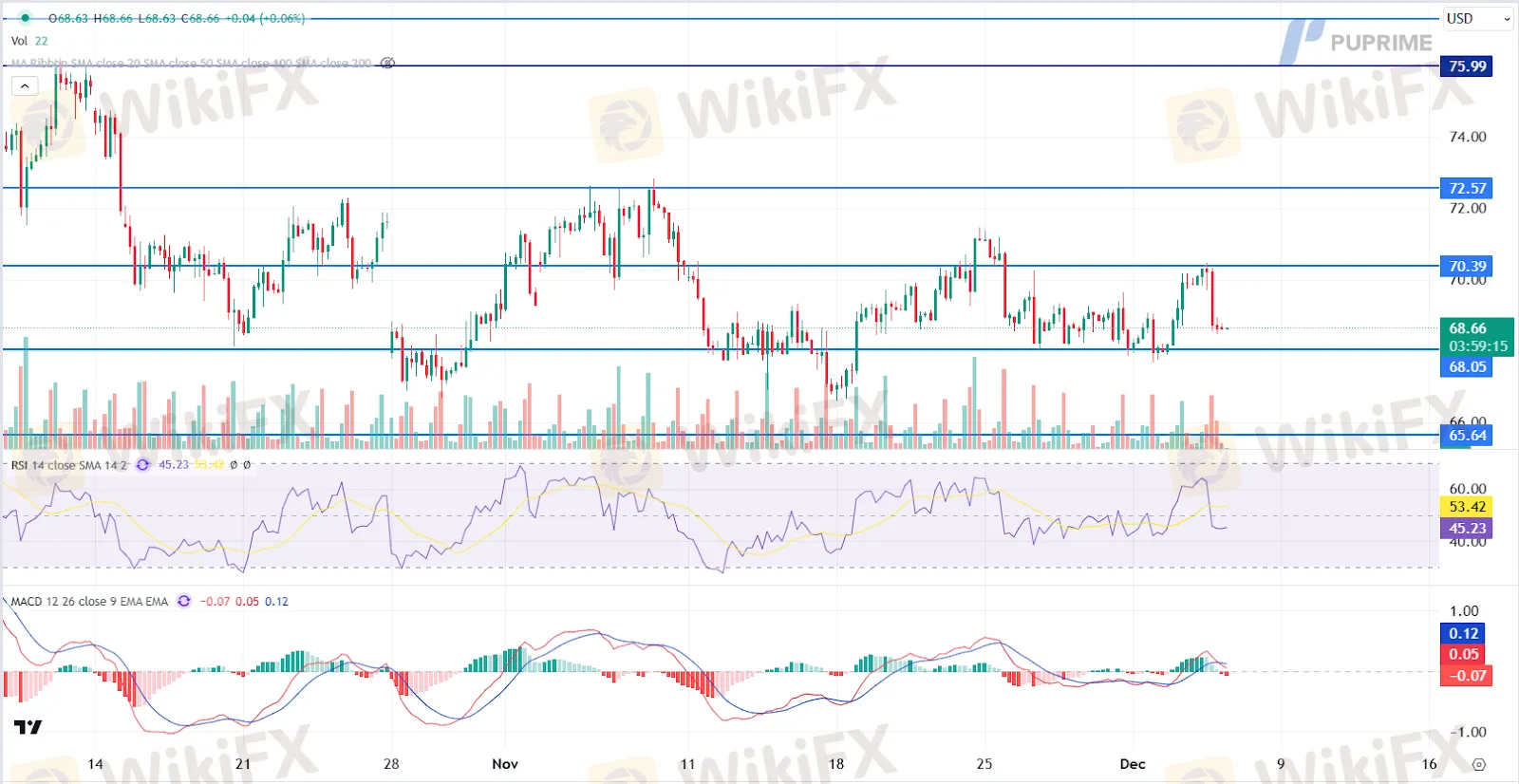Open the TradingView logo link

[x=28, y=727]
